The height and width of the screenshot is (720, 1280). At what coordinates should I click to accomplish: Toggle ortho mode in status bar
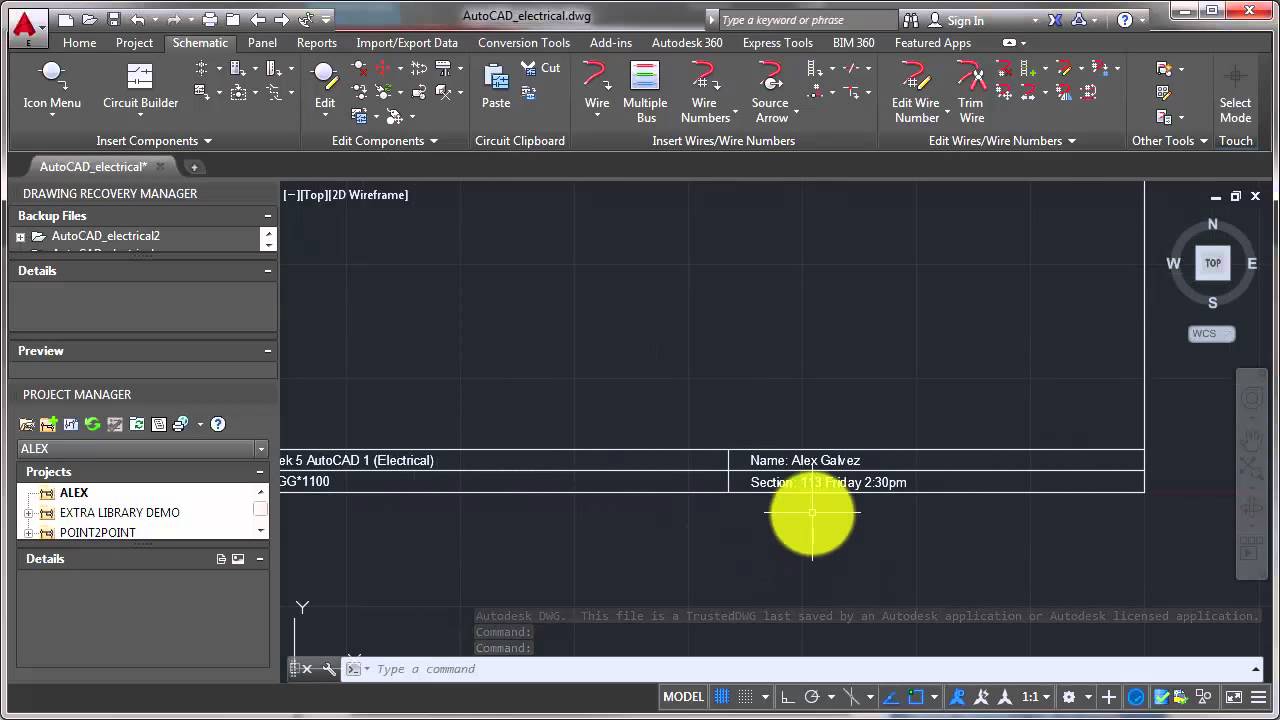point(788,697)
